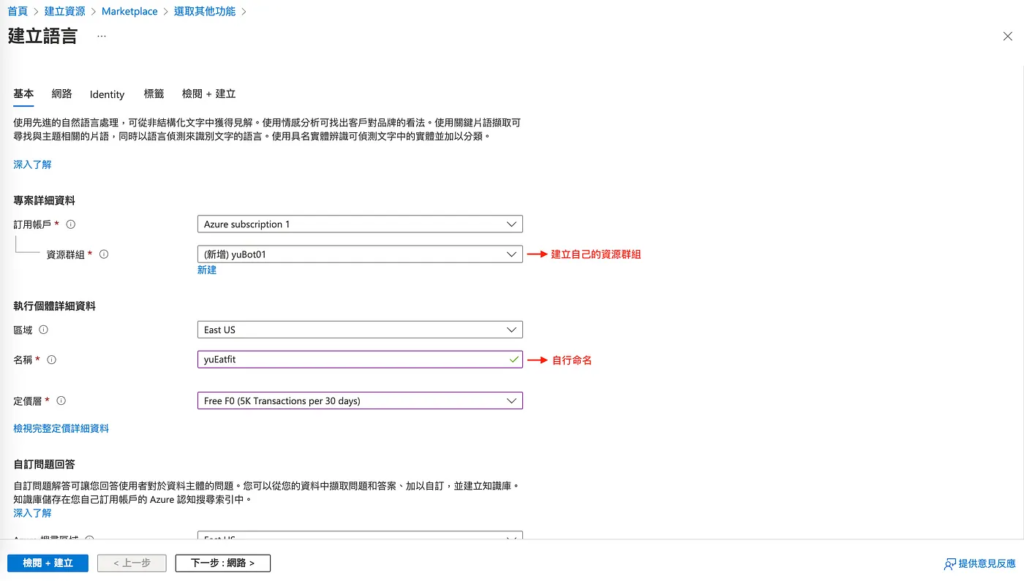Click info icon next to 訂用帳戶
Screen dimensions: 1024x581
tap(71, 225)
